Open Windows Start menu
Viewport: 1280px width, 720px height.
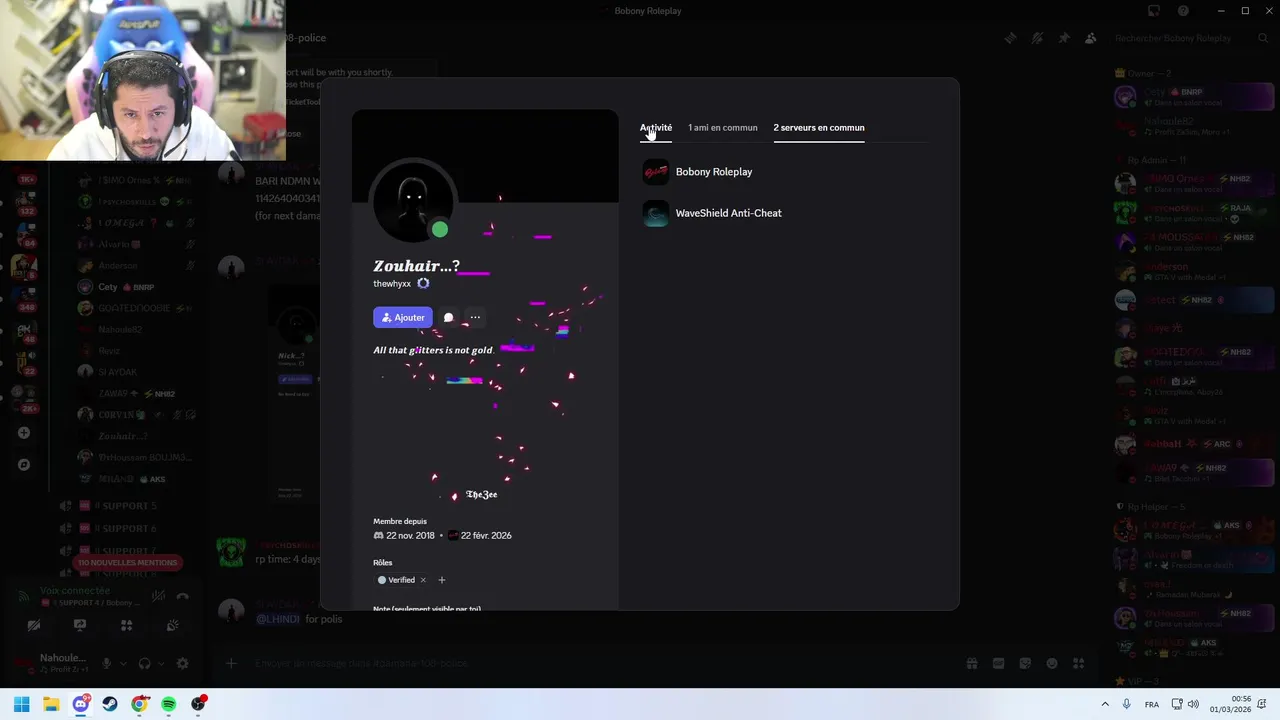pos(22,704)
